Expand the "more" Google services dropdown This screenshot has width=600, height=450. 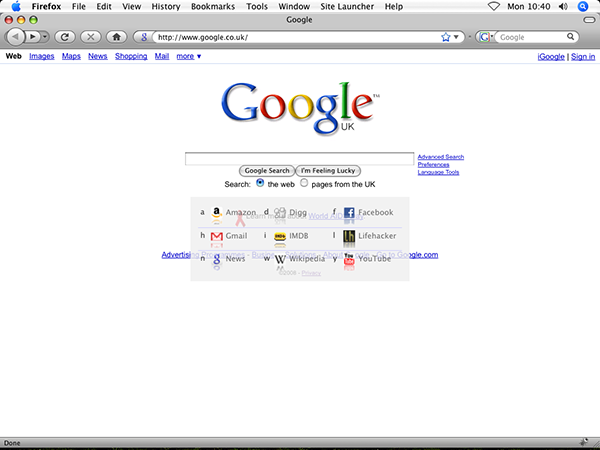click(x=189, y=57)
